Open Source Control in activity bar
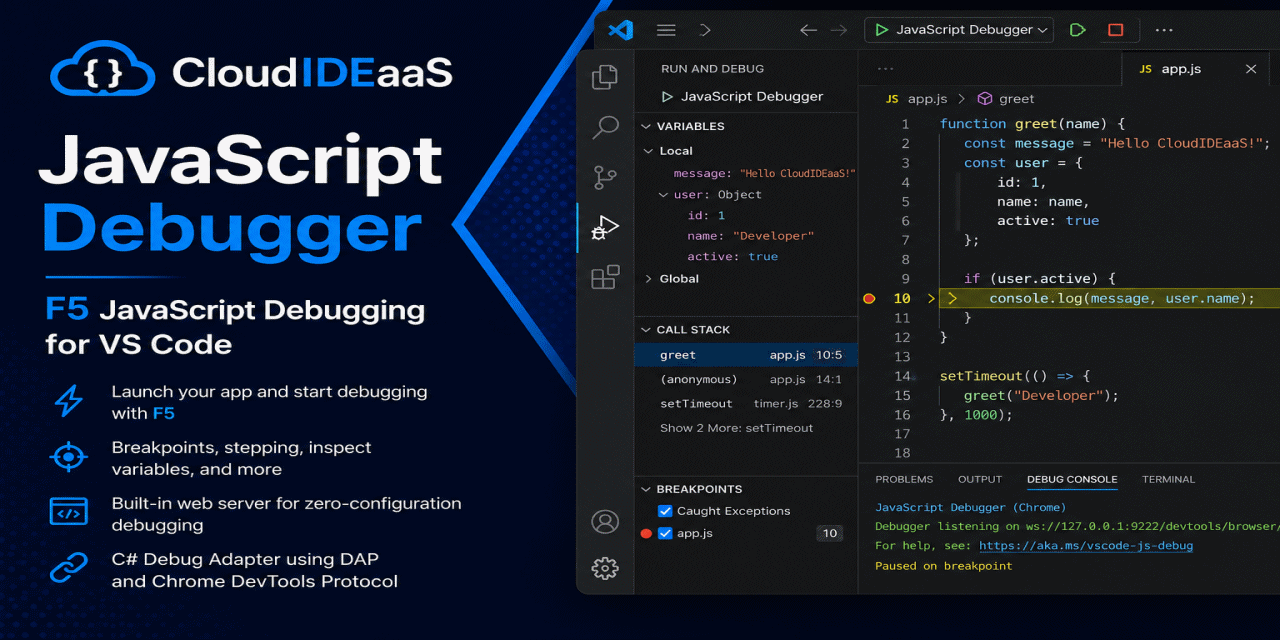Image resolution: width=1280 pixels, height=640 pixels. pos(605,178)
